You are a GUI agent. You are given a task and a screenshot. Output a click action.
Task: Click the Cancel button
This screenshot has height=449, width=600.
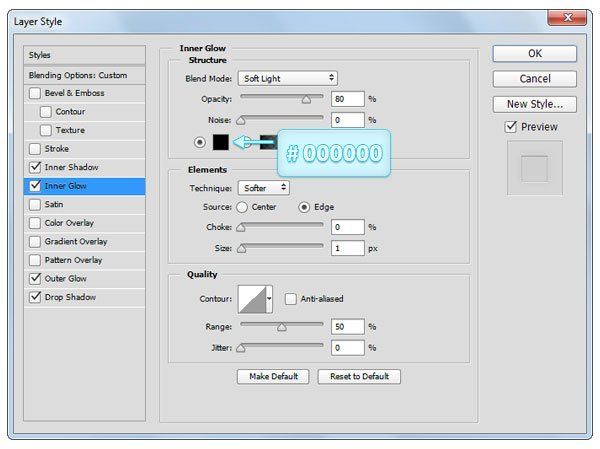535,79
